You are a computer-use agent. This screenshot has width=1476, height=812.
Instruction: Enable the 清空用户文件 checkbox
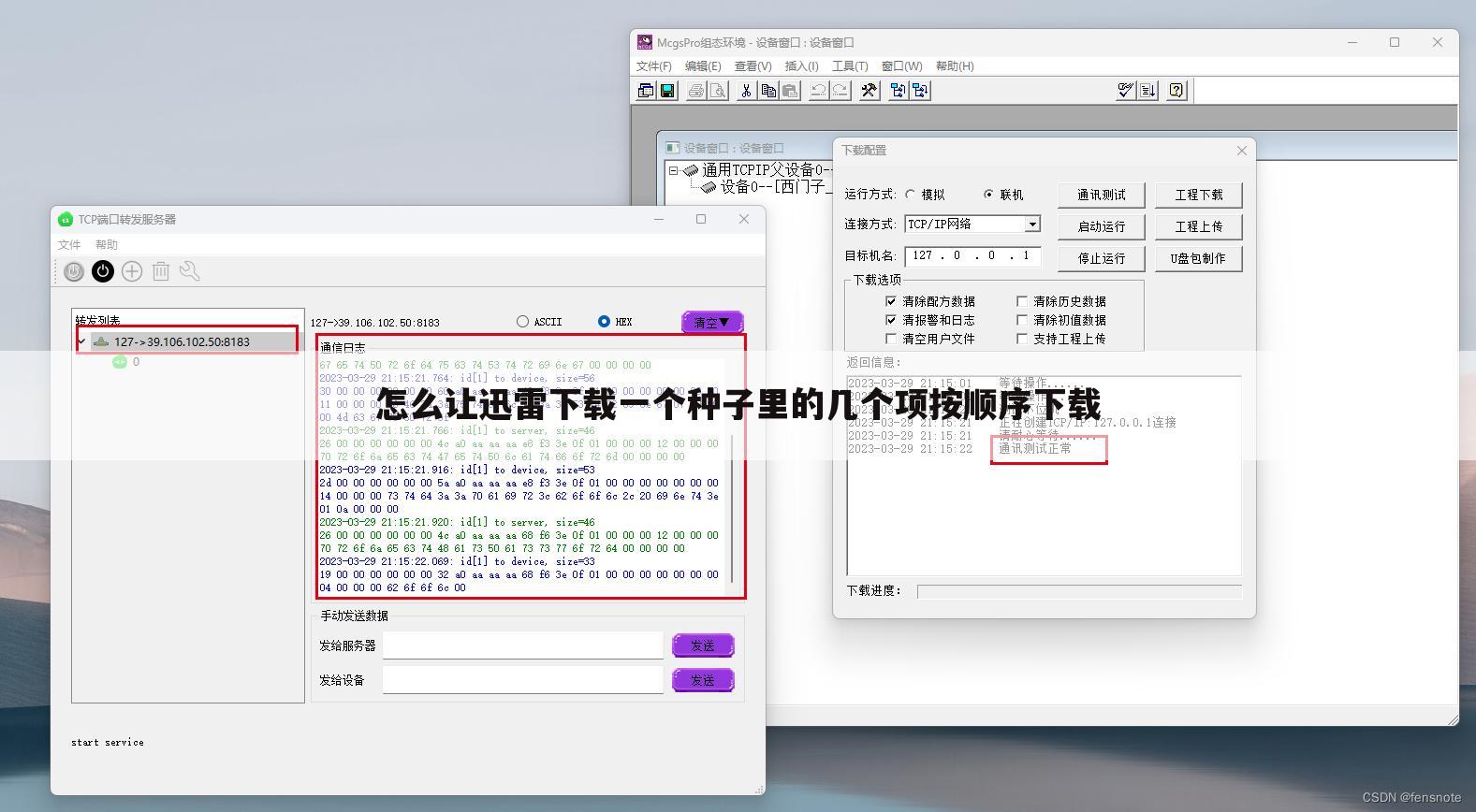[x=891, y=339]
